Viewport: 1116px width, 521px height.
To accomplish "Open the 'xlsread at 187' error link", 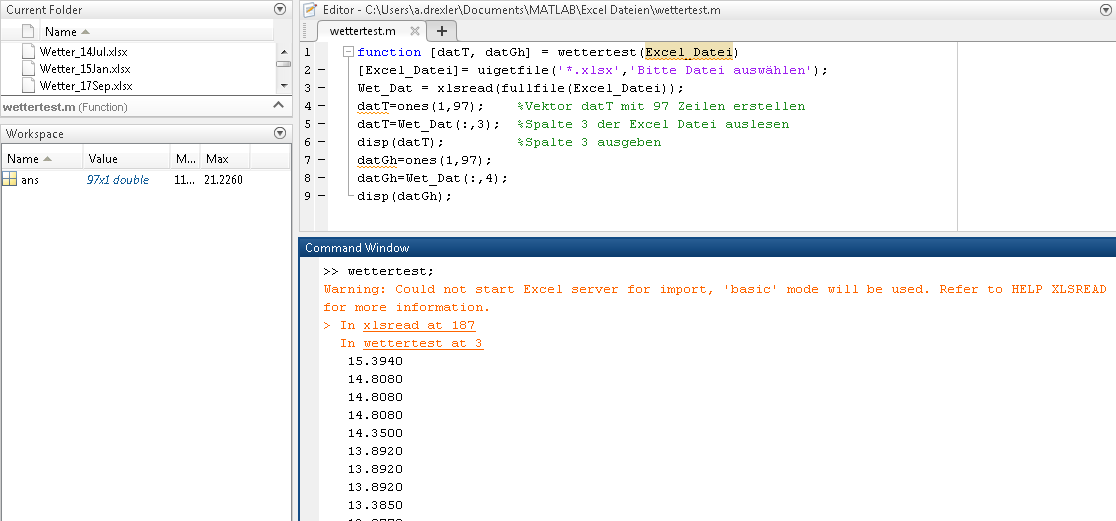I will tap(419, 325).
